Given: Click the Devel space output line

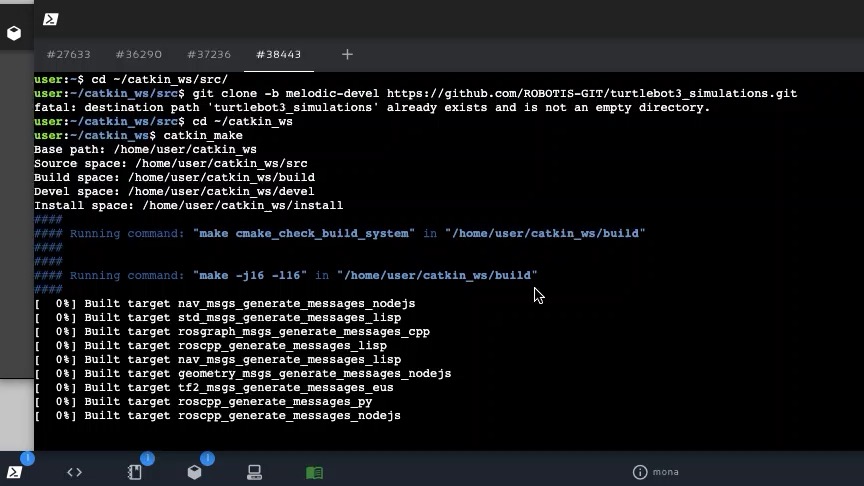Looking at the screenshot, I should click(x=174, y=192).
